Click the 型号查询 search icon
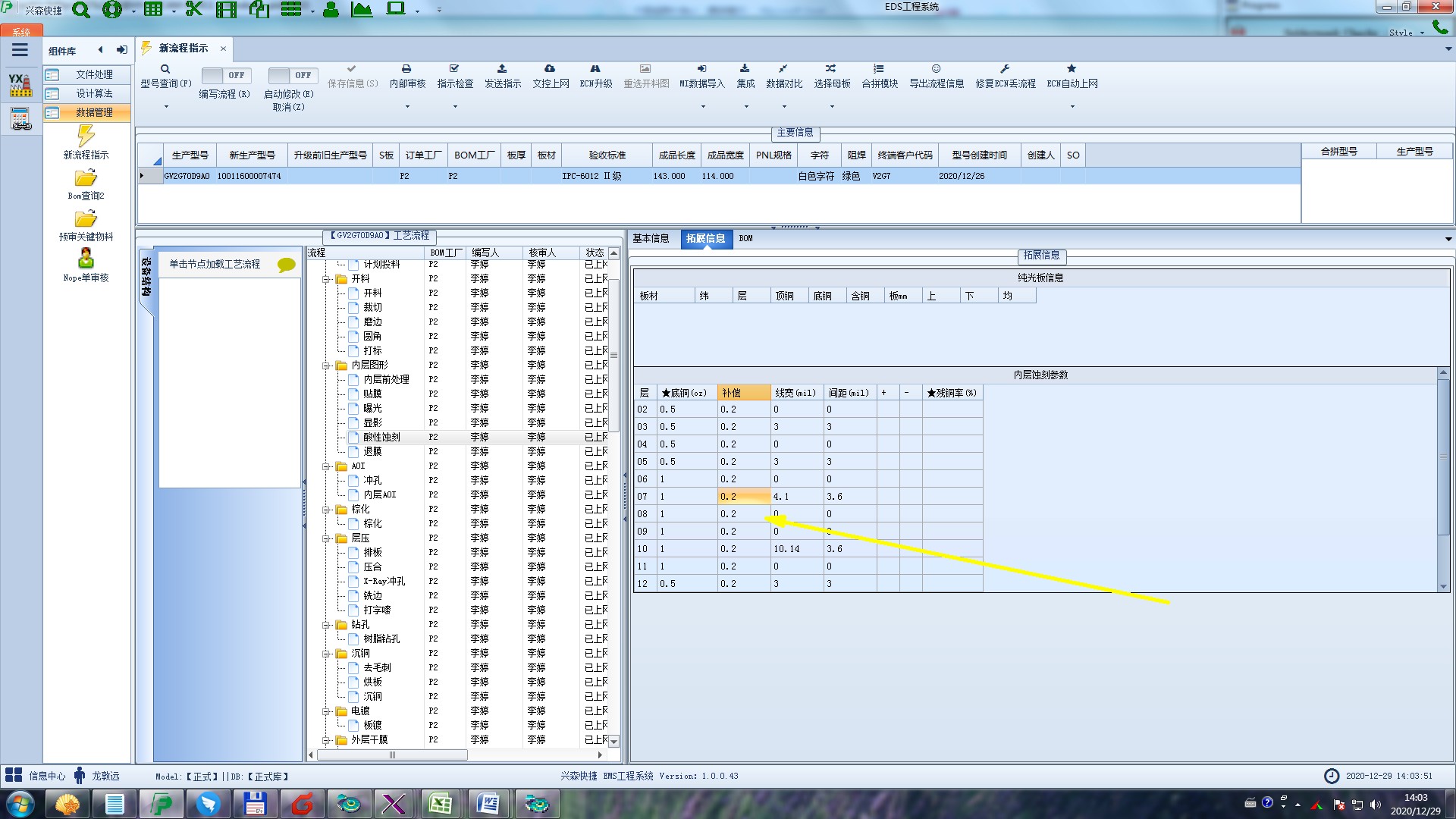Screen dimensions: 1456x819 165,69
